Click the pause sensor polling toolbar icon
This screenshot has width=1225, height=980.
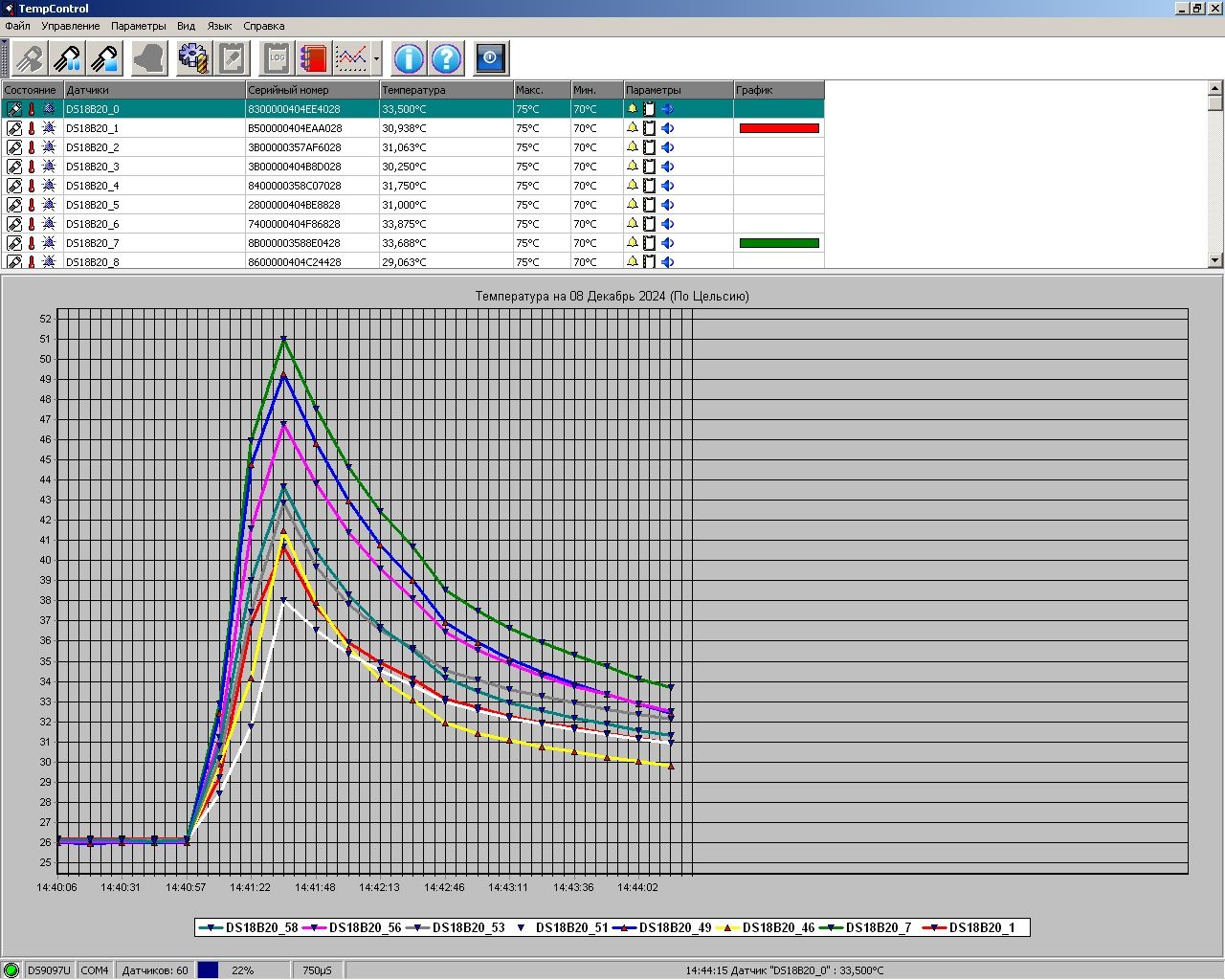coord(67,58)
